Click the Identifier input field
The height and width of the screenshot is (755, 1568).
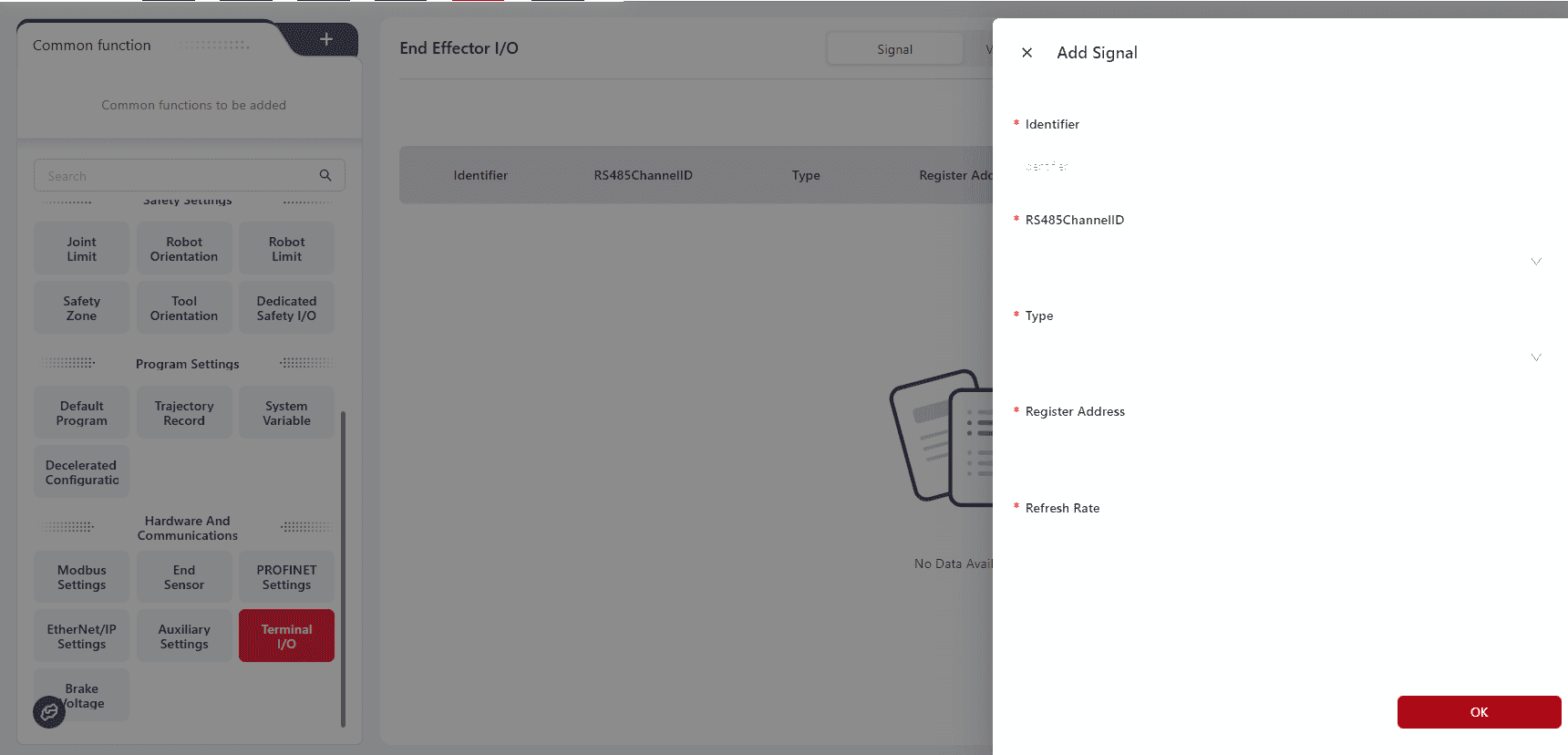point(1276,167)
